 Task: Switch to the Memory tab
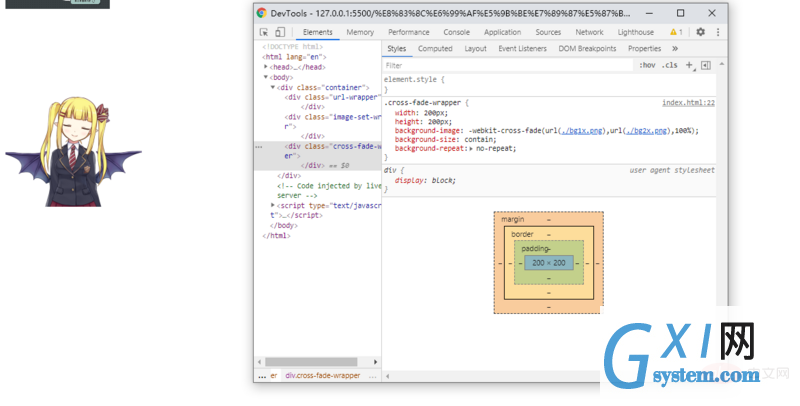360,32
